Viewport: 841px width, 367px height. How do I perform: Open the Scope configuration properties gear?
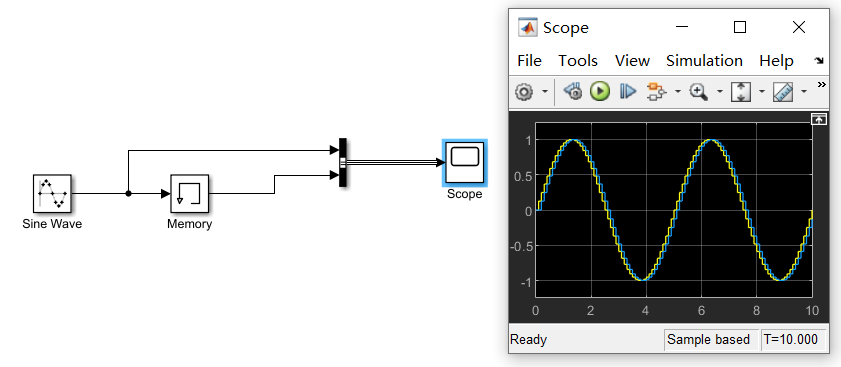pyautogui.click(x=524, y=92)
